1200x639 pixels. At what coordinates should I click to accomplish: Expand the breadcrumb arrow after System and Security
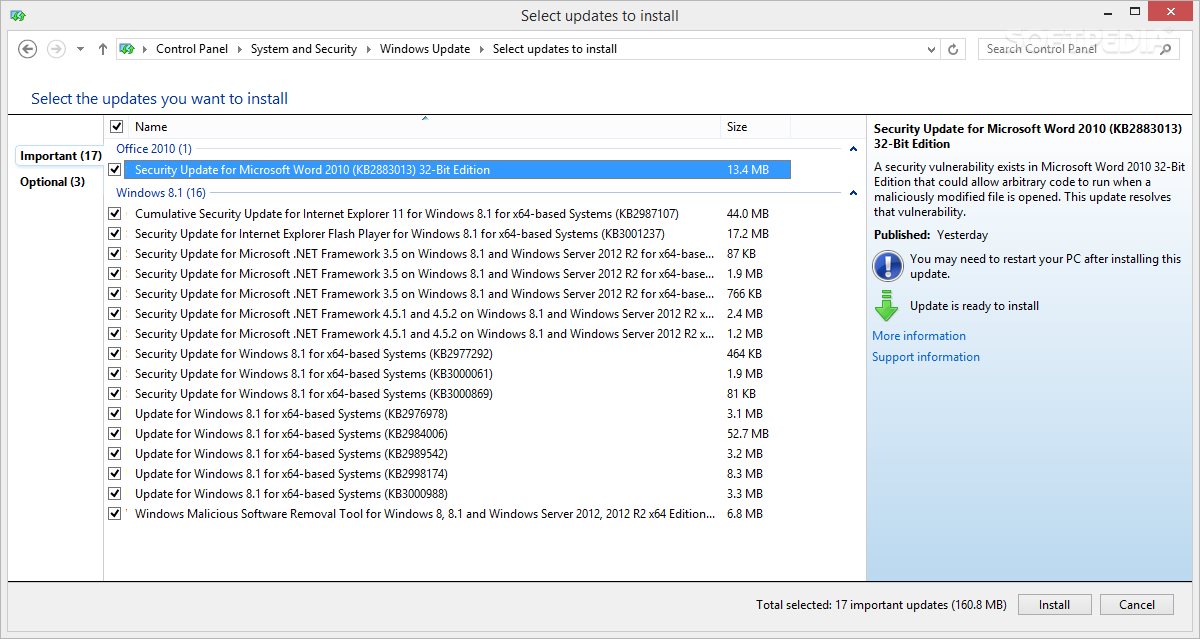[x=368, y=49]
